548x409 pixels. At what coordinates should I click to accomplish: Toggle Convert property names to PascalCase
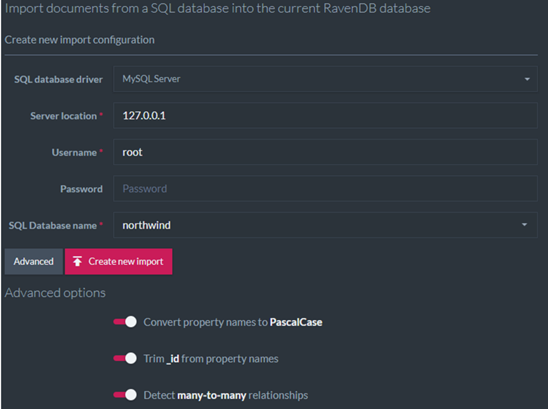[125, 322]
